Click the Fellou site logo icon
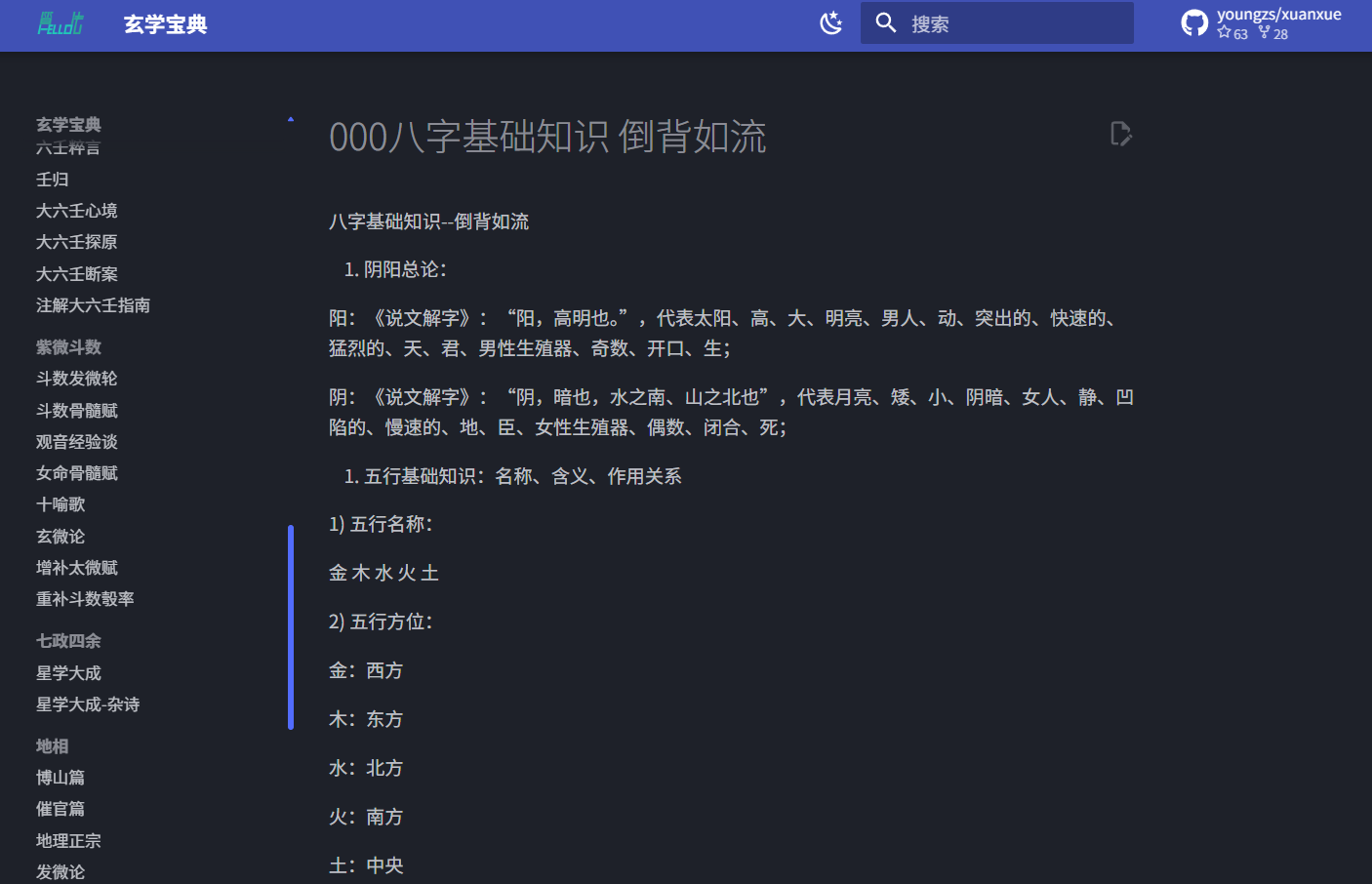 point(60,21)
